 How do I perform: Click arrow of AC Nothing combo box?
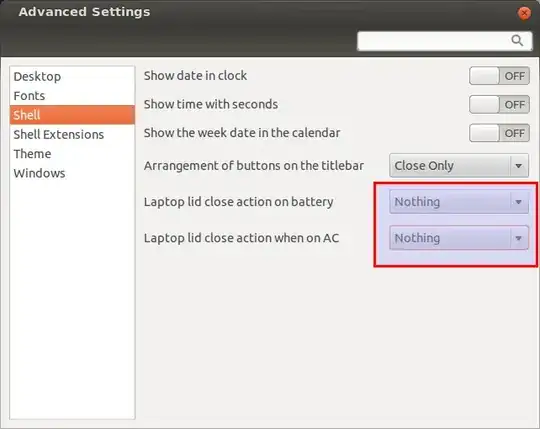point(518,238)
